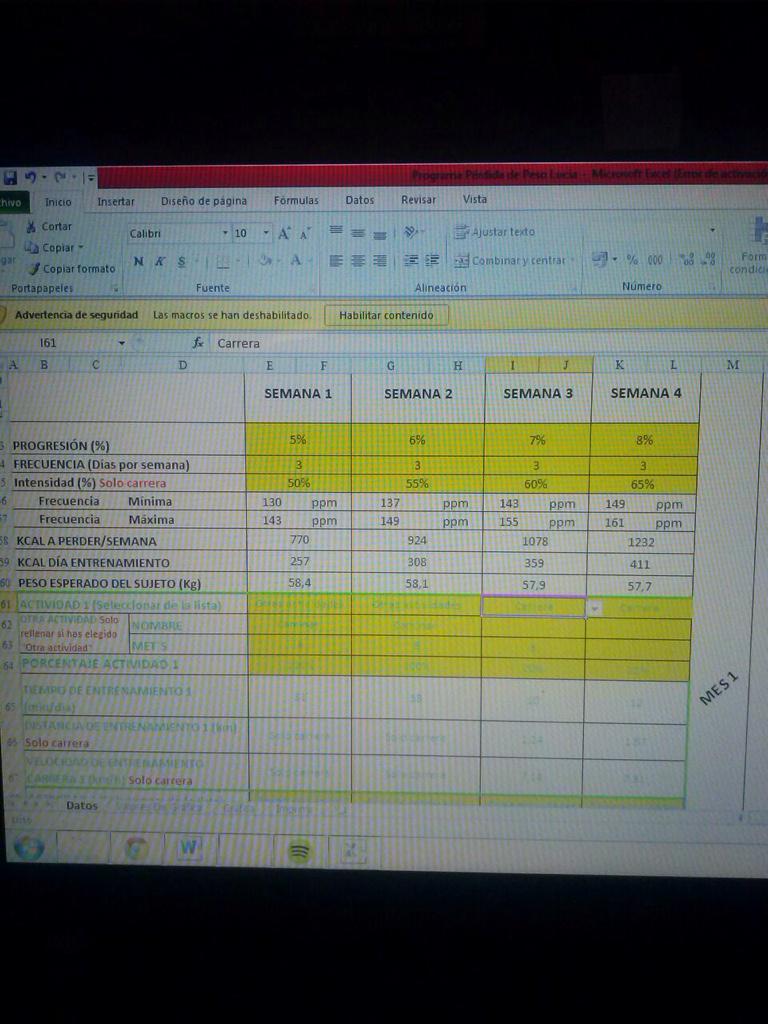Click the accounting number format icon

tap(600, 259)
